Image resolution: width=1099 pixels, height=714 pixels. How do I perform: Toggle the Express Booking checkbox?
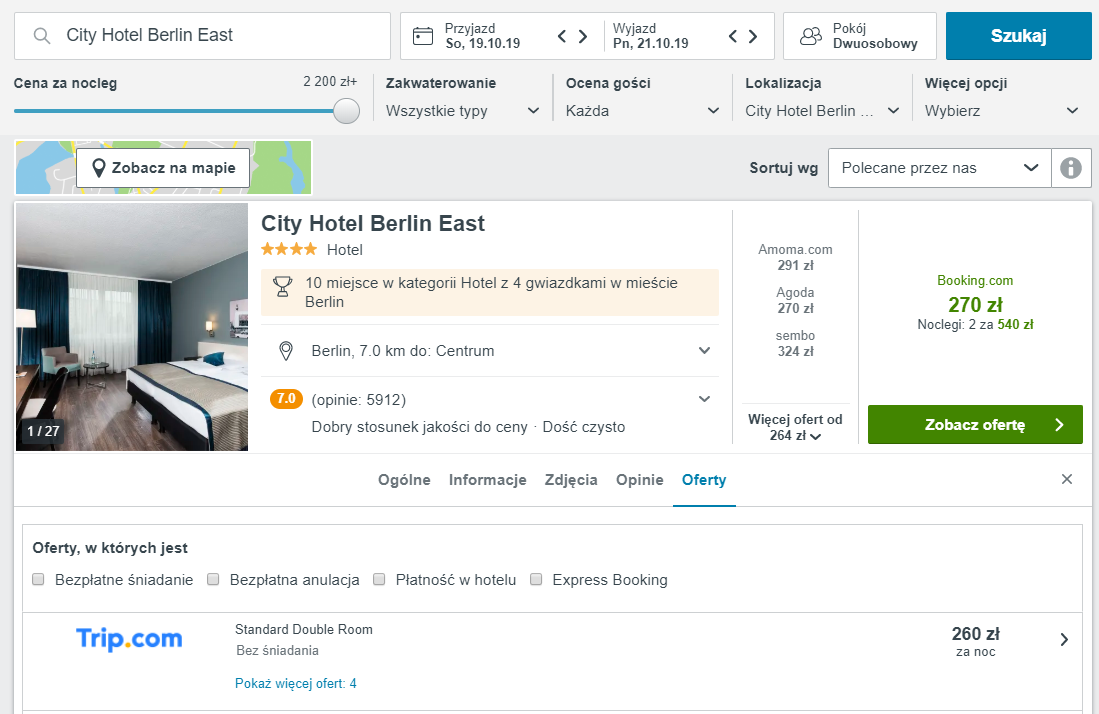[x=536, y=579]
